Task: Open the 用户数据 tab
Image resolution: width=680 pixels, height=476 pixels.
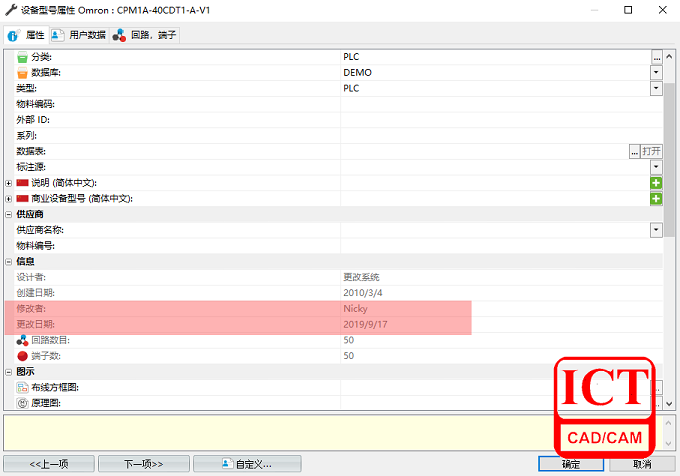Action: coord(79,35)
